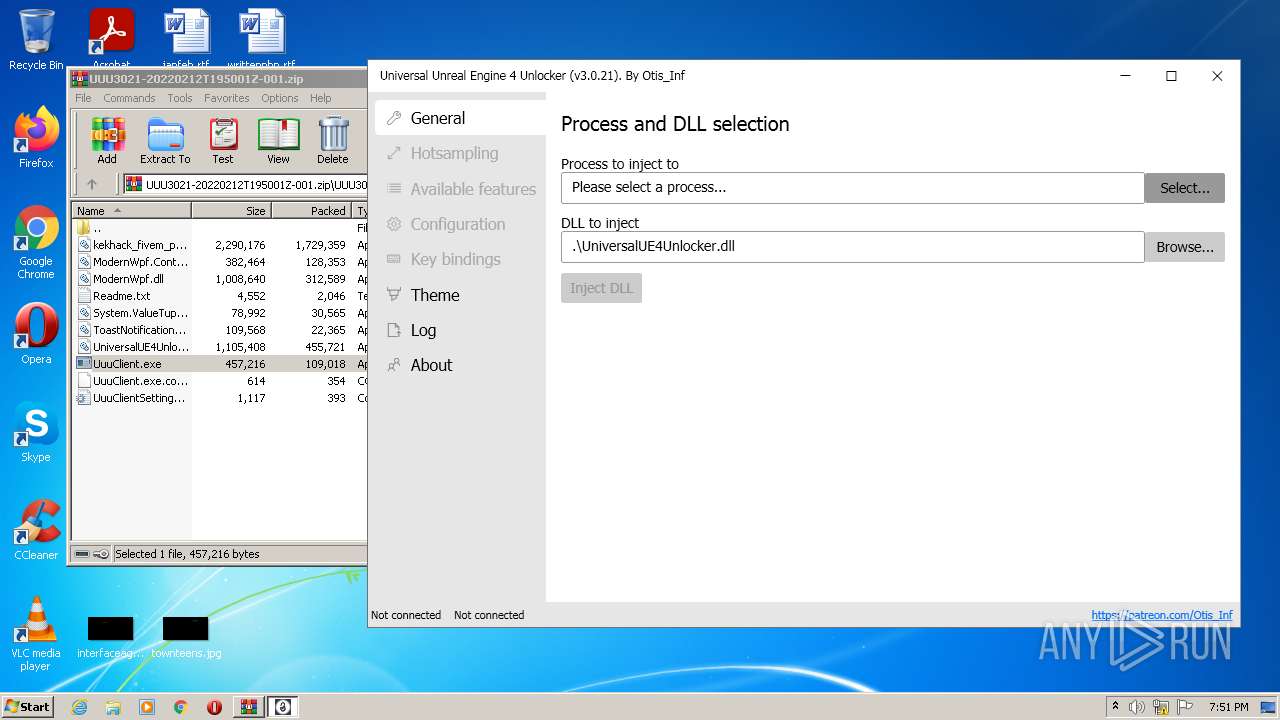
Task: Click the wrench icon next to General
Action: pos(394,118)
